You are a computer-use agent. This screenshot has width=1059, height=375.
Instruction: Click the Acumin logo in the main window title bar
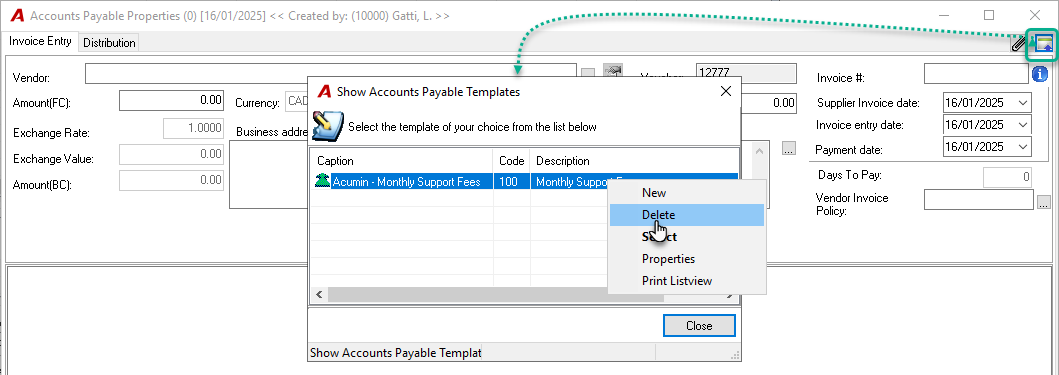(x=18, y=15)
